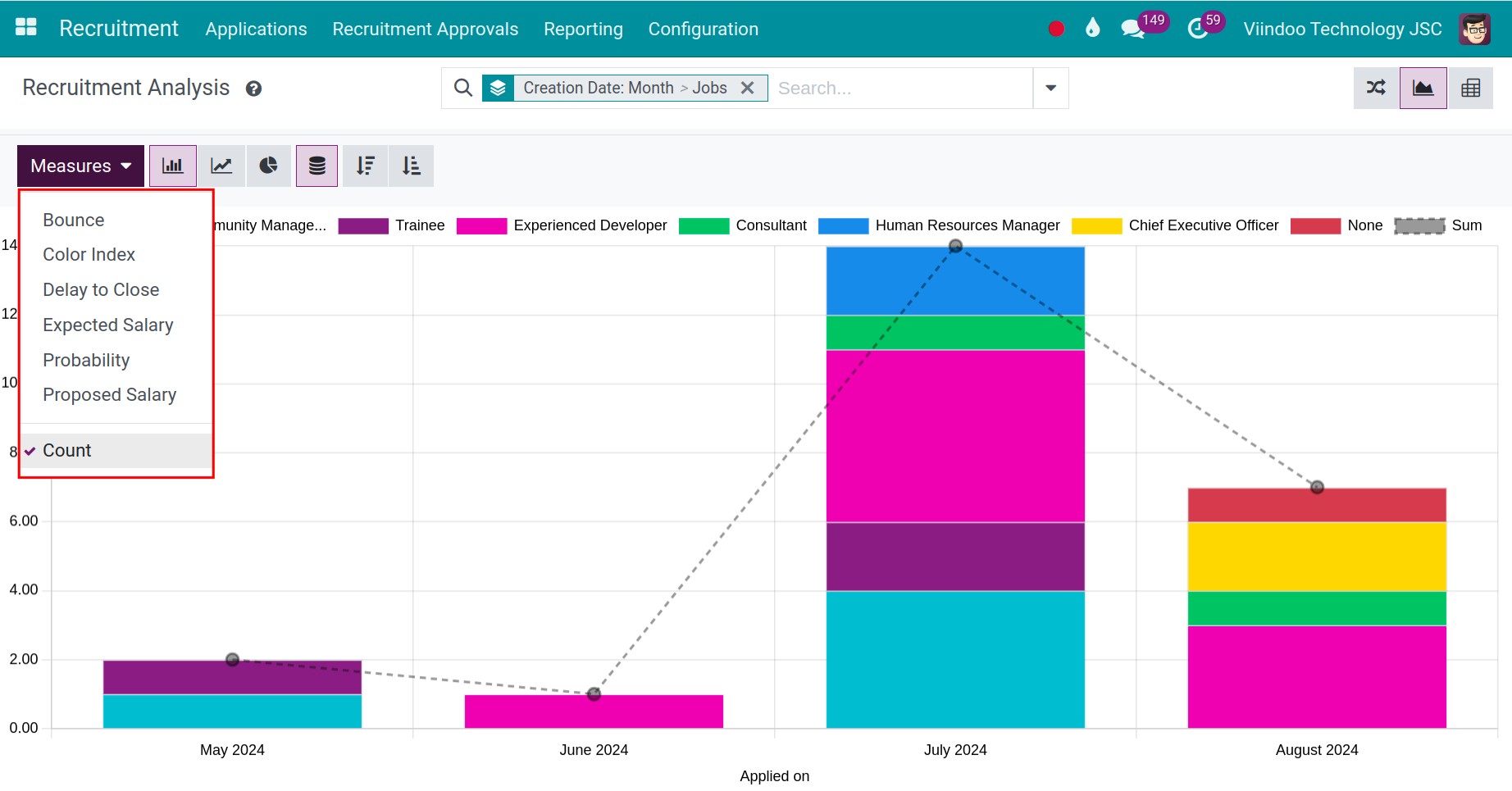Click the red recording status dot
This screenshot has height=791, width=1512.
click(x=1056, y=29)
